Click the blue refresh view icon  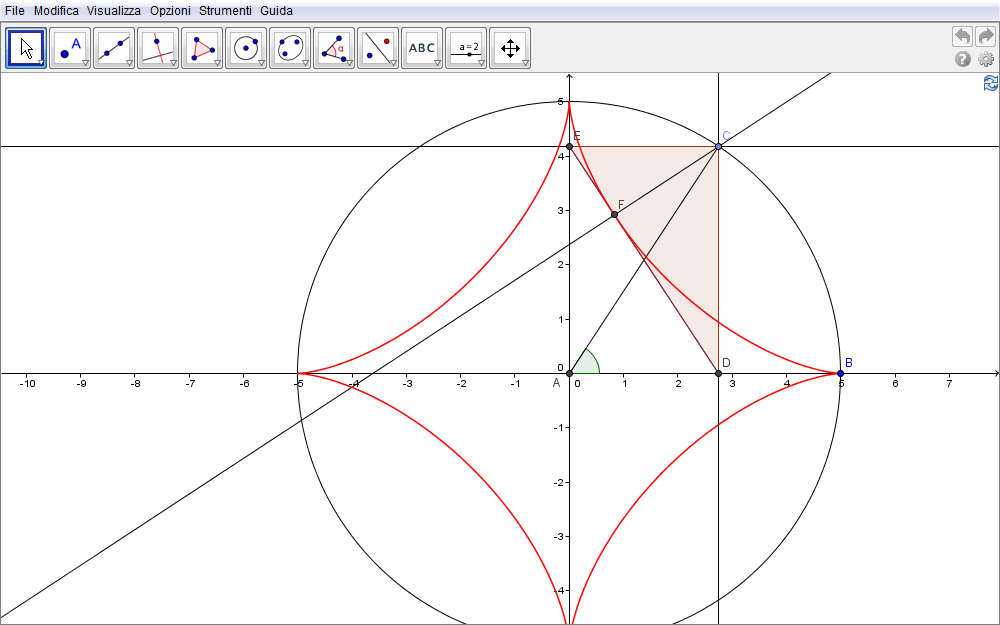point(990,83)
